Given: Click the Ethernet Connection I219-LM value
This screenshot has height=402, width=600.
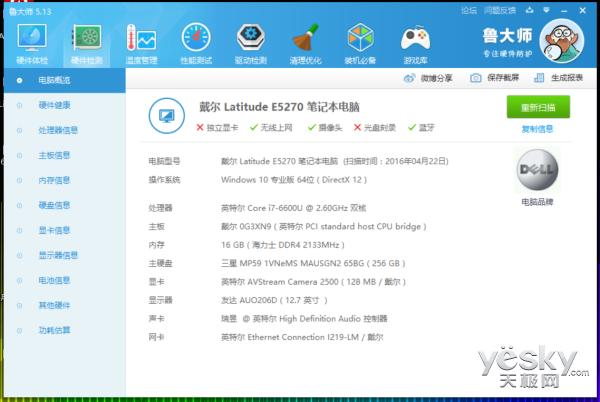Looking at the screenshot, I should [302, 337].
